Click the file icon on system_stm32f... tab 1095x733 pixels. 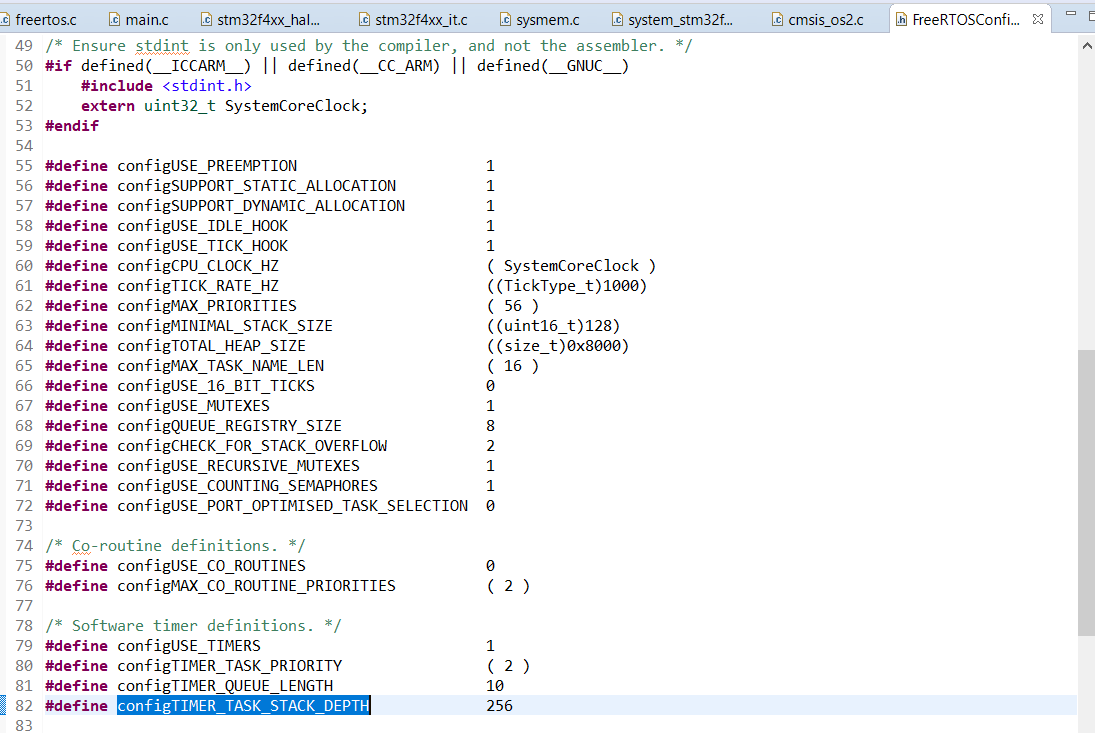coord(617,20)
